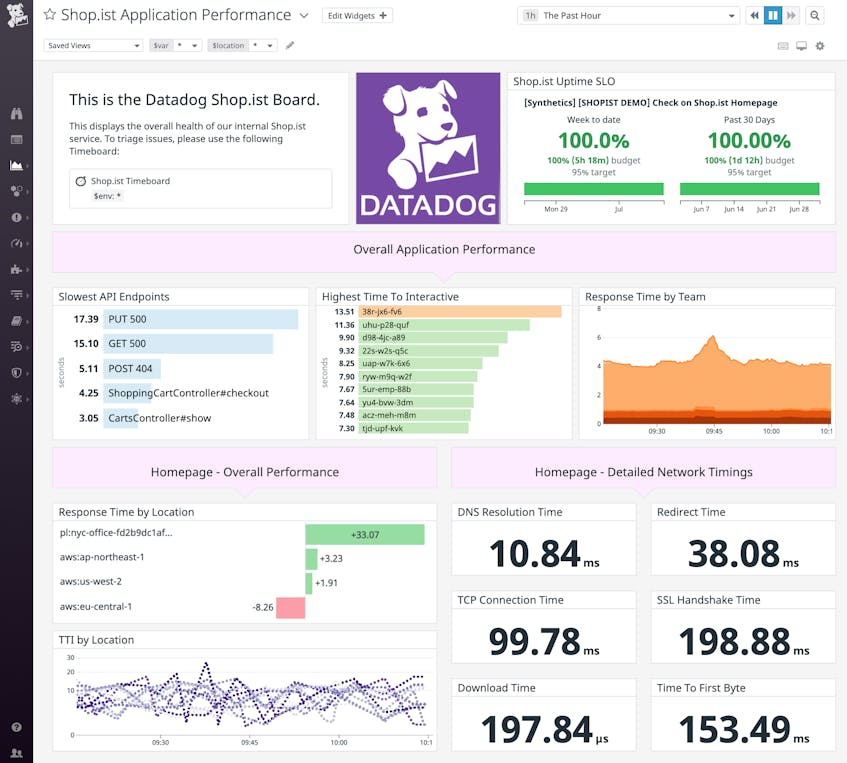Click the red -8.26 eu-central-1 bar

coord(291,607)
